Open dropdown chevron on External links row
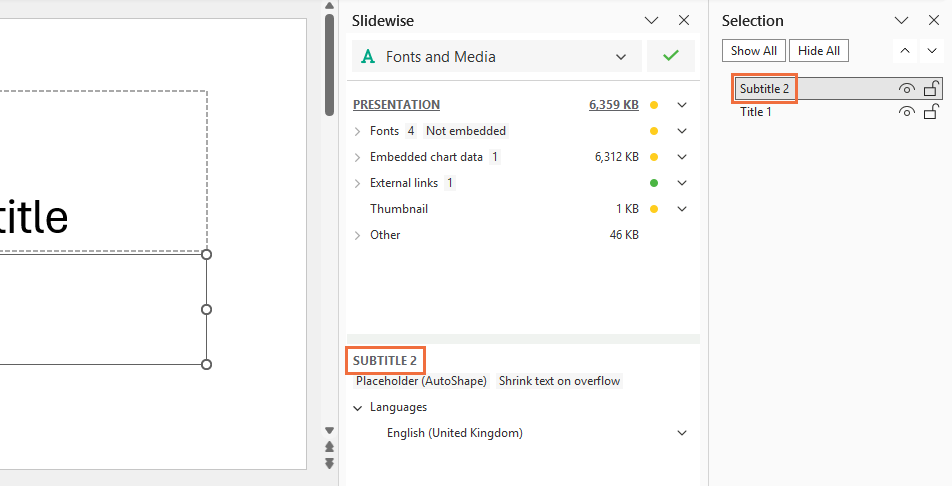Image resolution: width=952 pixels, height=486 pixels. click(x=682, y=183)
